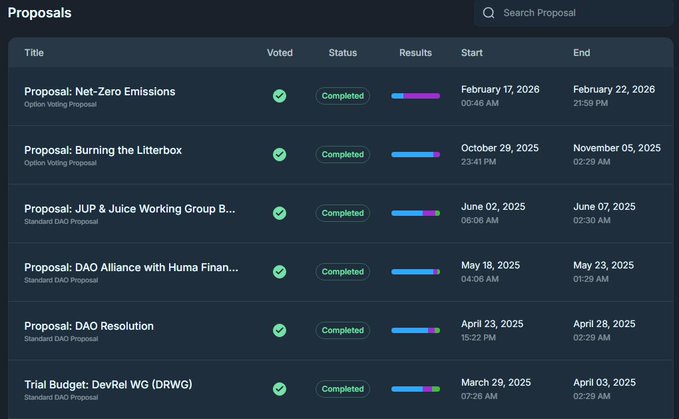Click Standard DAO Proposal label under DevRel WG

click(x=61, y=397)
